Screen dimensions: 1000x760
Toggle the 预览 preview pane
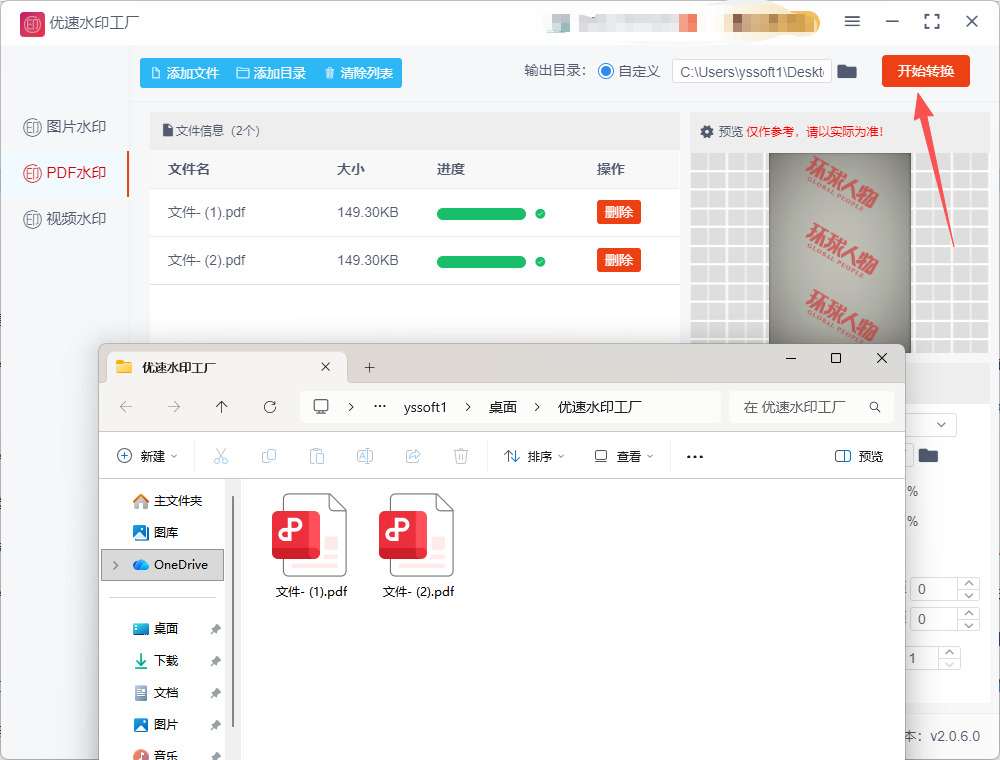click(x=859, y=457)
